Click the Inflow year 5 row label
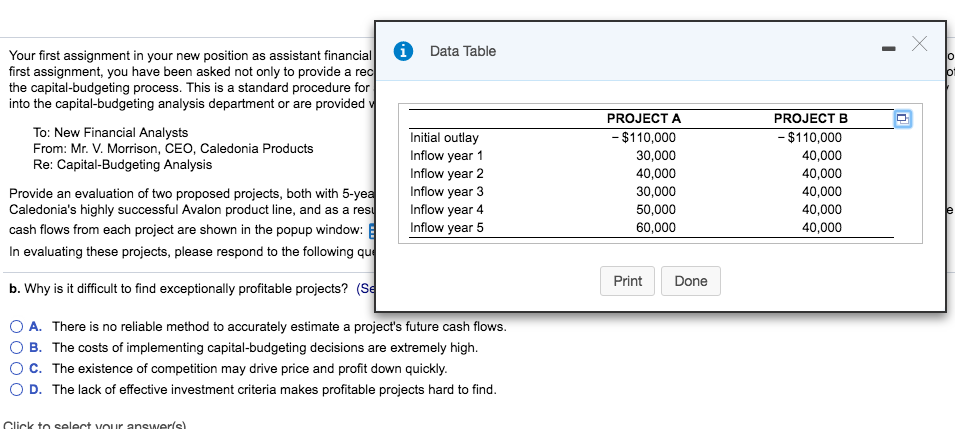The height and width of the screenshot is (429, 955). point(446,228)
